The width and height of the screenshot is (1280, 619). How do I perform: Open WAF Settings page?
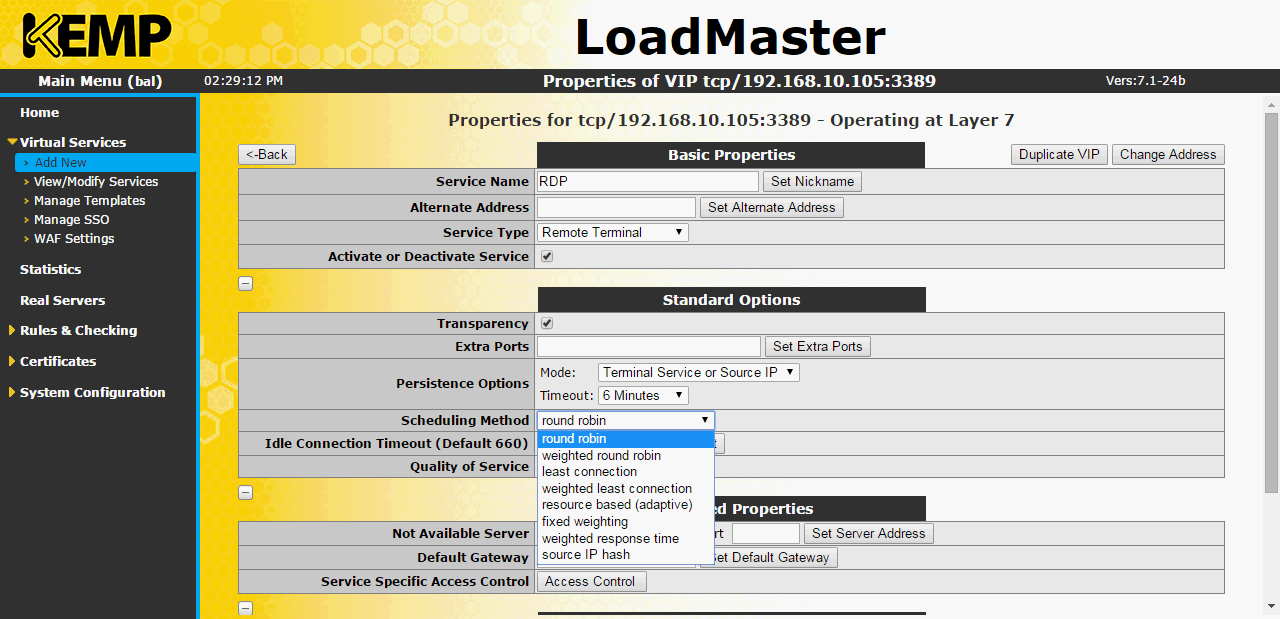pos(74,239)
